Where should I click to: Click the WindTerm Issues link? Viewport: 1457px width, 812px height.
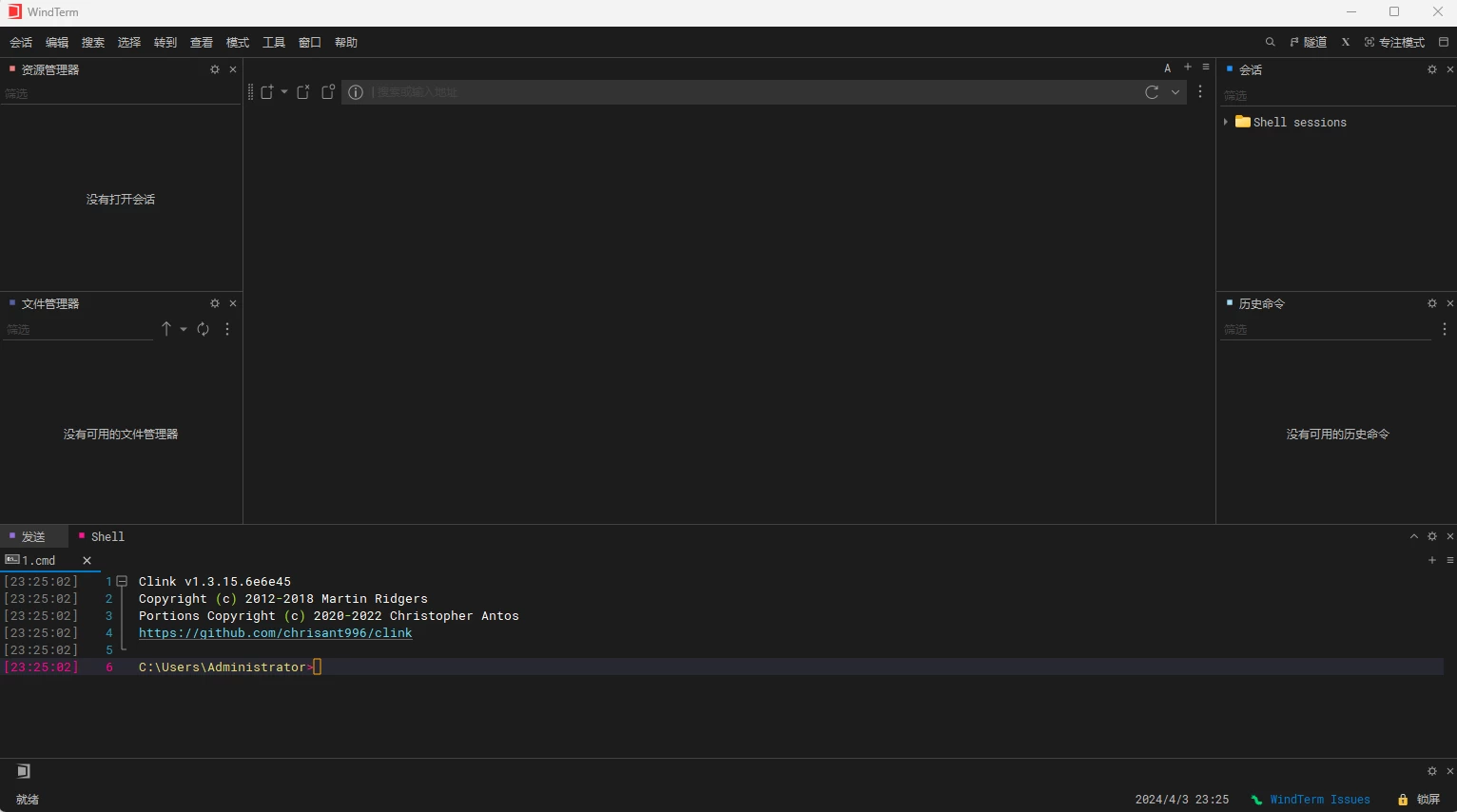tap(1319, 800)
